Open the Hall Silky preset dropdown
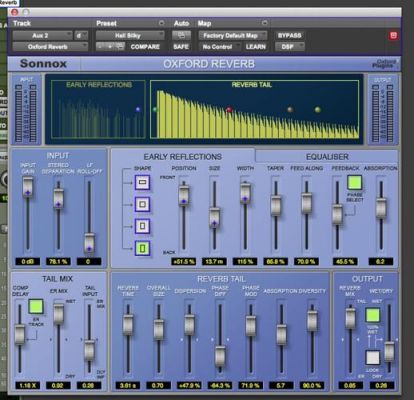This screenshot has width=414, height=400. tap(130, 35)
